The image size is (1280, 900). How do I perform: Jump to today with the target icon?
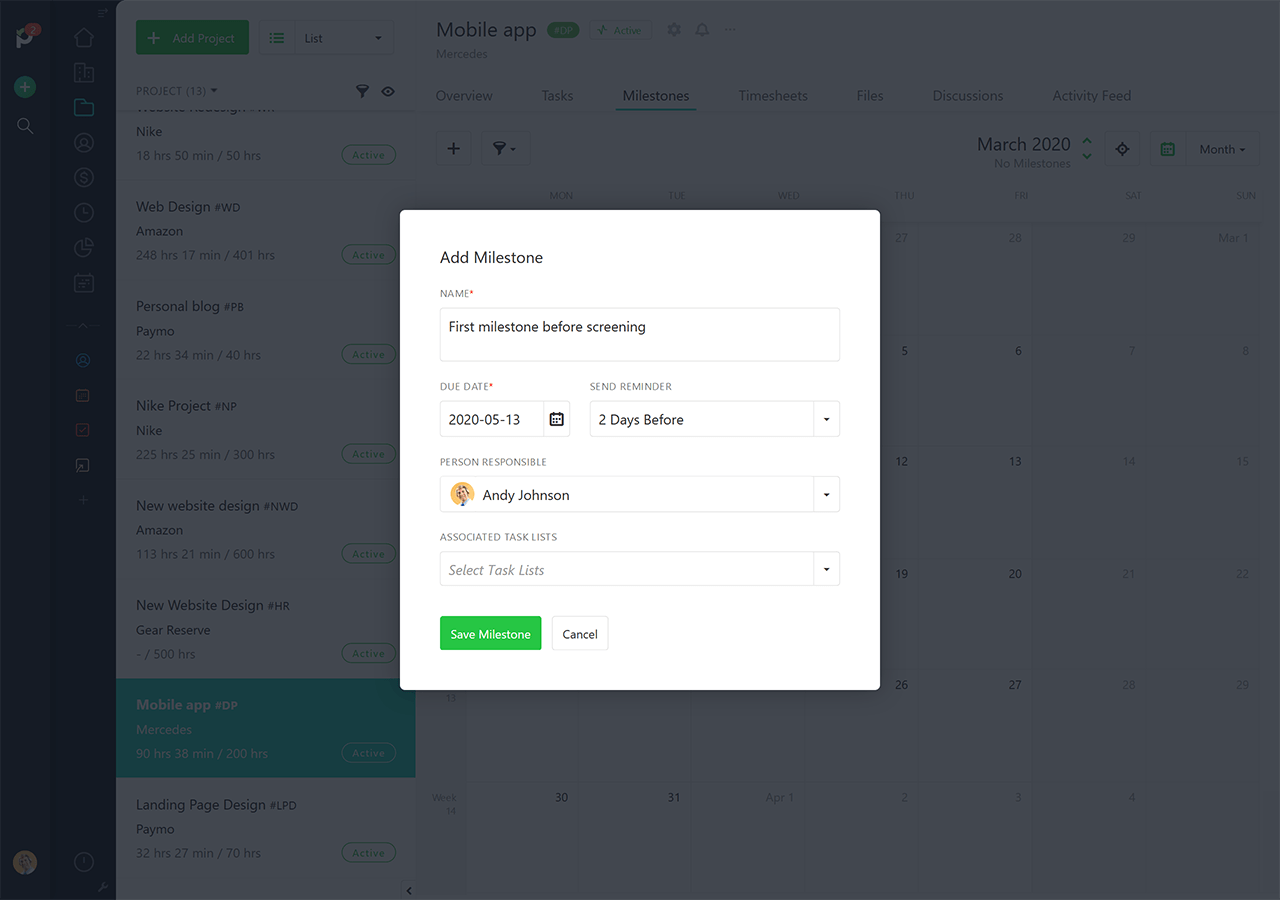click(1122, 149)
